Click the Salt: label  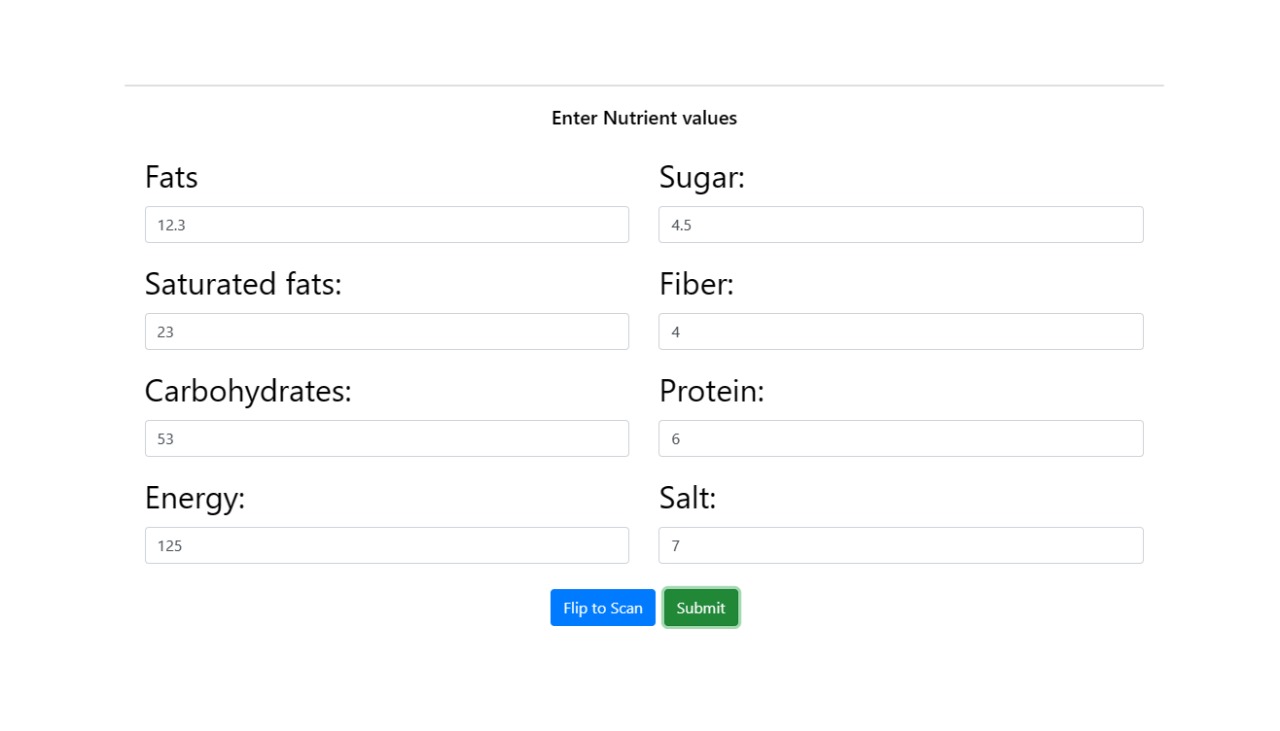click(687, 498)
